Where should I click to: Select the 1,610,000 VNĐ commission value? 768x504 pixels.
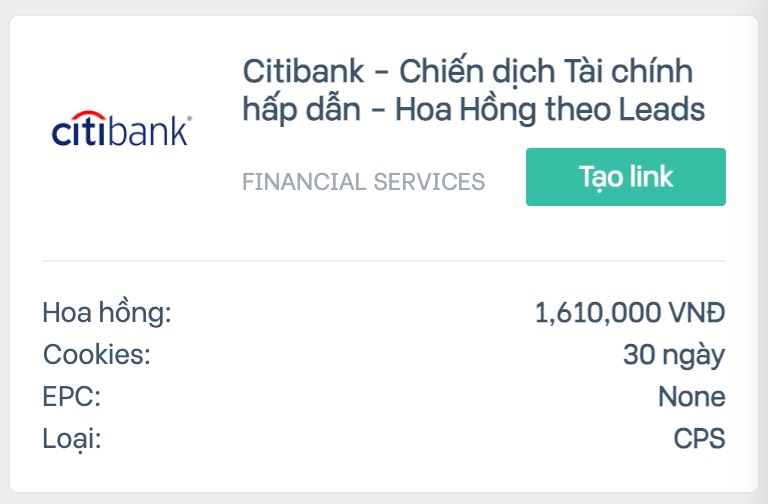(630, 312)
